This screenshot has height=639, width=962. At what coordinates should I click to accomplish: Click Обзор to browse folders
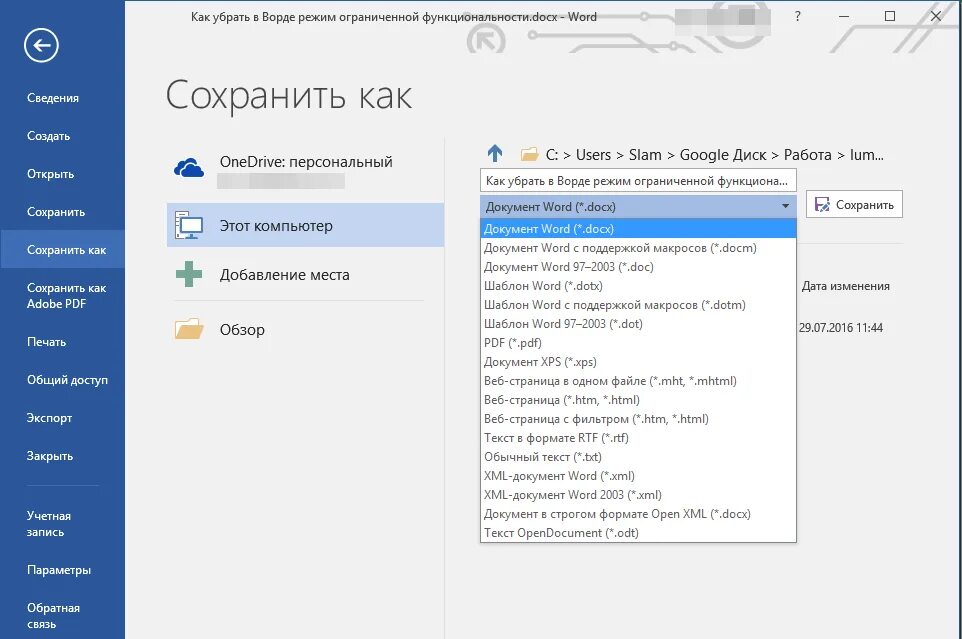pyautogui.click(x=306, y=330)
